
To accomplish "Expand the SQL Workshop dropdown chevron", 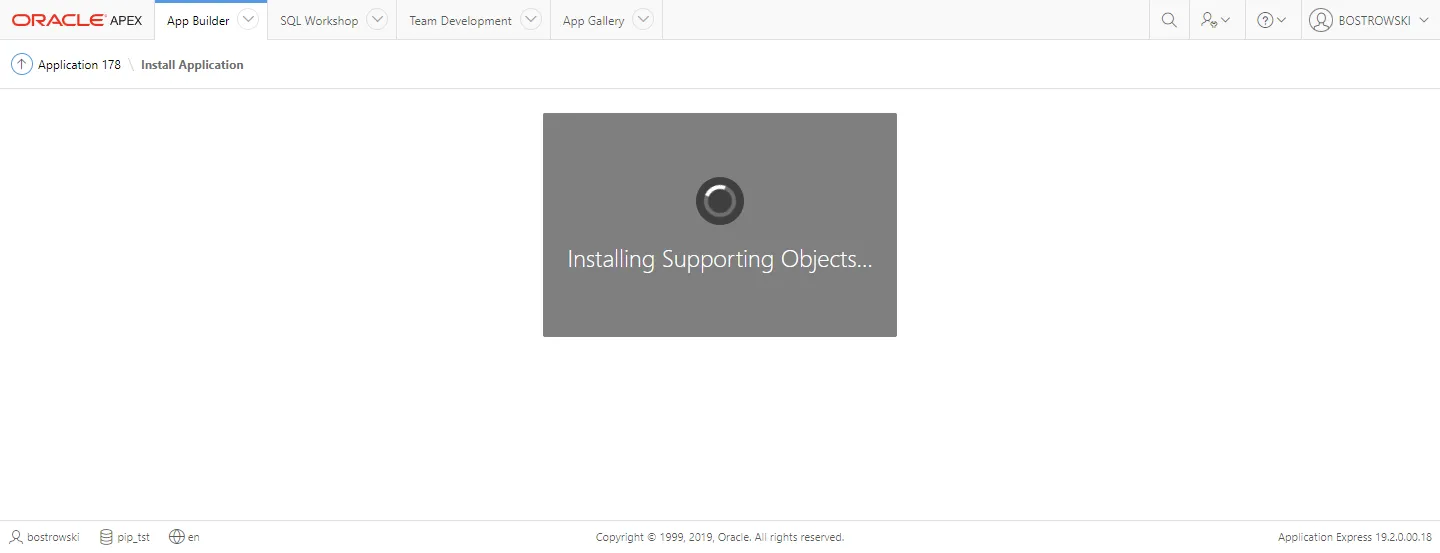I will pyautogui.click(x=376, y=20).
